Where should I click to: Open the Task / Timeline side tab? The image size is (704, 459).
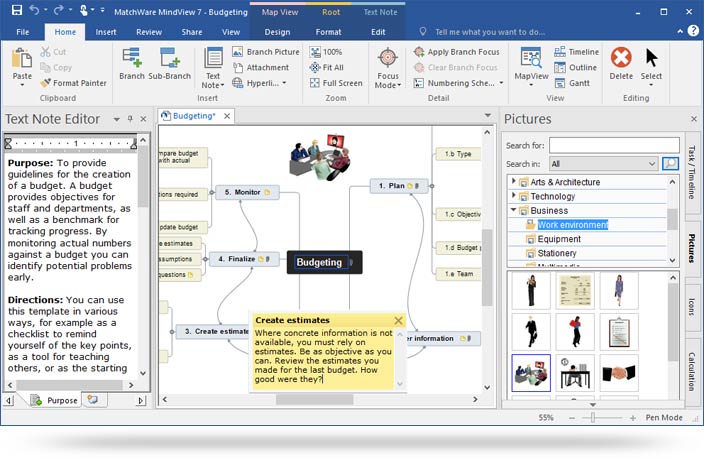pos(692,172)
